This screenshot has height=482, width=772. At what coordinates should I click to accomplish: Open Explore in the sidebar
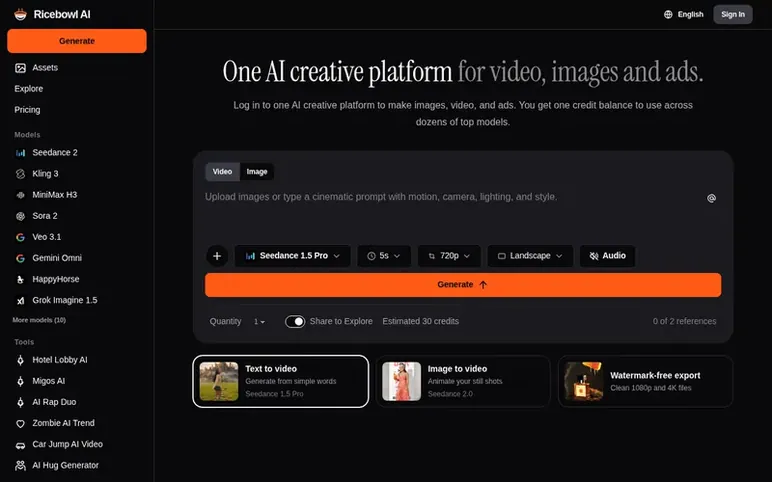(x=29, y=89)
